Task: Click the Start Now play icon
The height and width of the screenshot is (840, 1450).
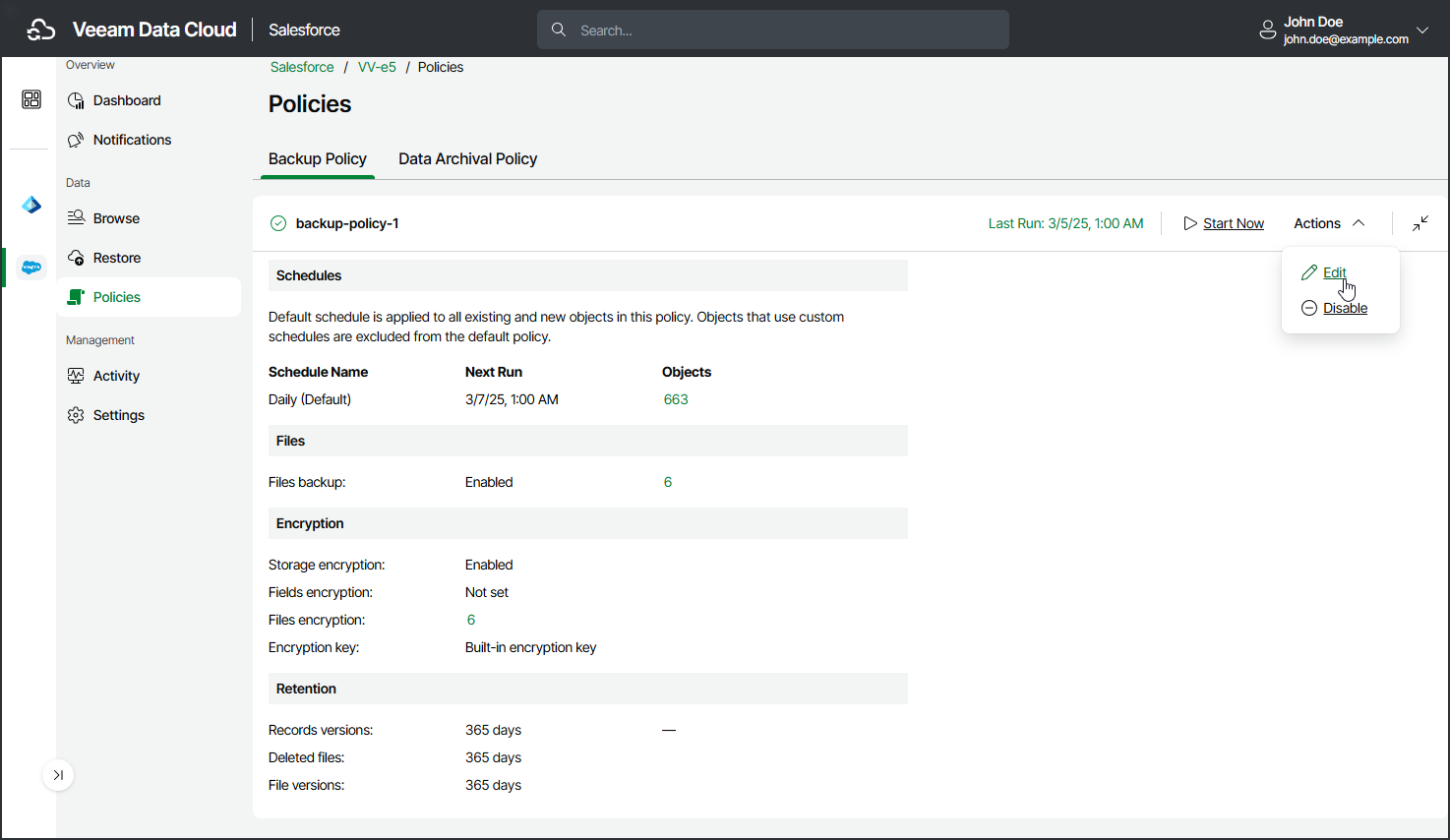Action: click(x=1190, y=223)
